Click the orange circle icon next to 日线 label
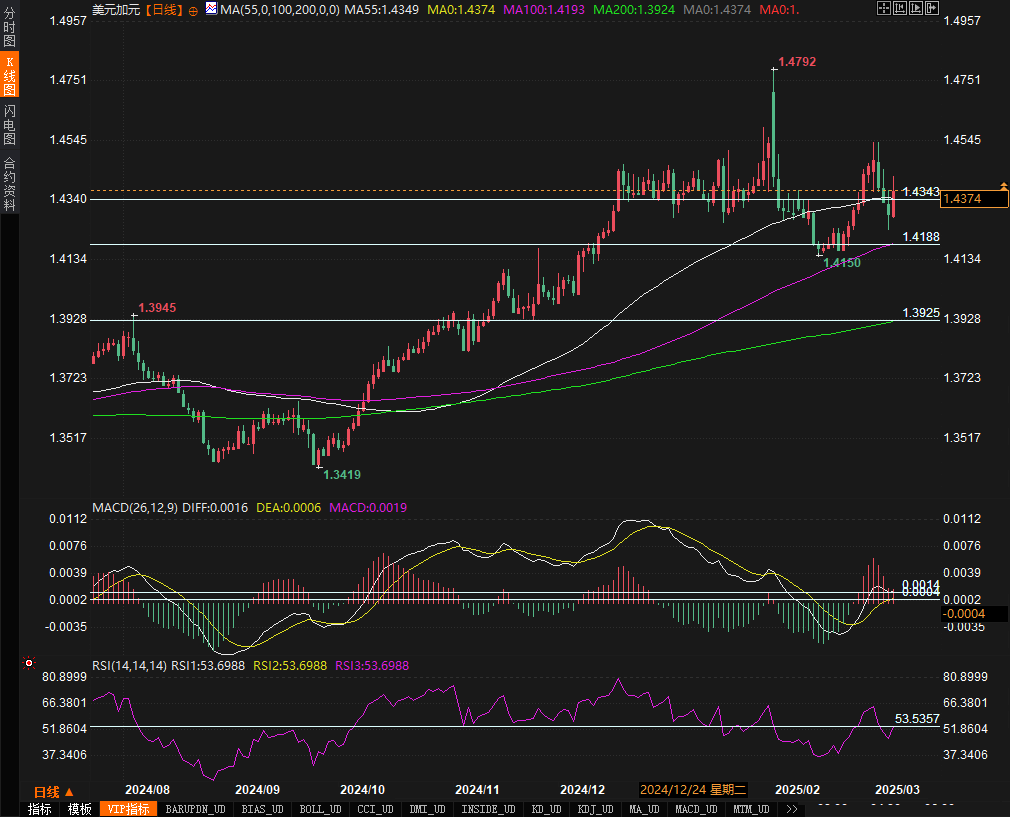 tap(193, 9)
